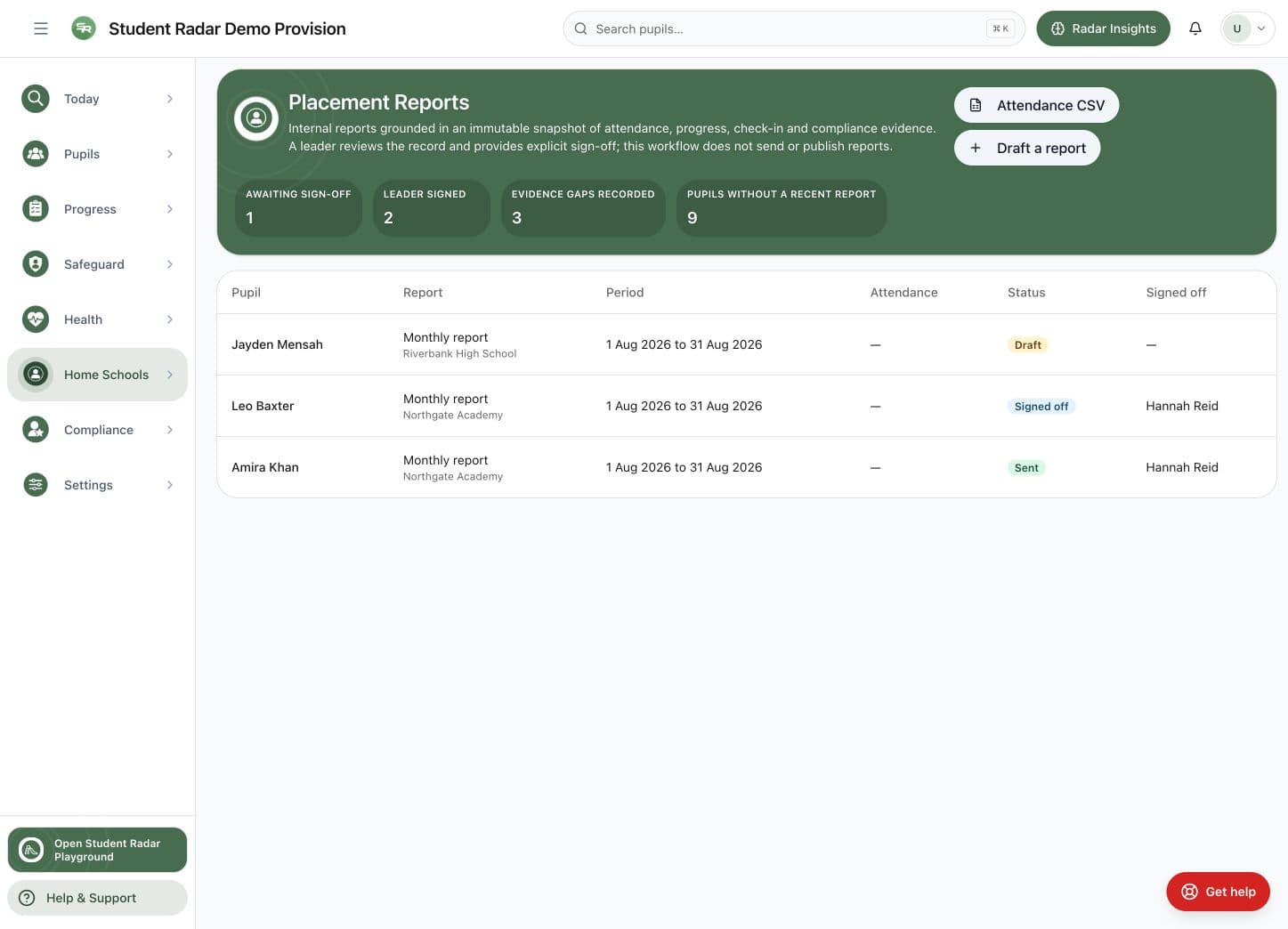Click the Signed off status badge
This screenshot has height=929, width=1288.
pos(1041,407)
